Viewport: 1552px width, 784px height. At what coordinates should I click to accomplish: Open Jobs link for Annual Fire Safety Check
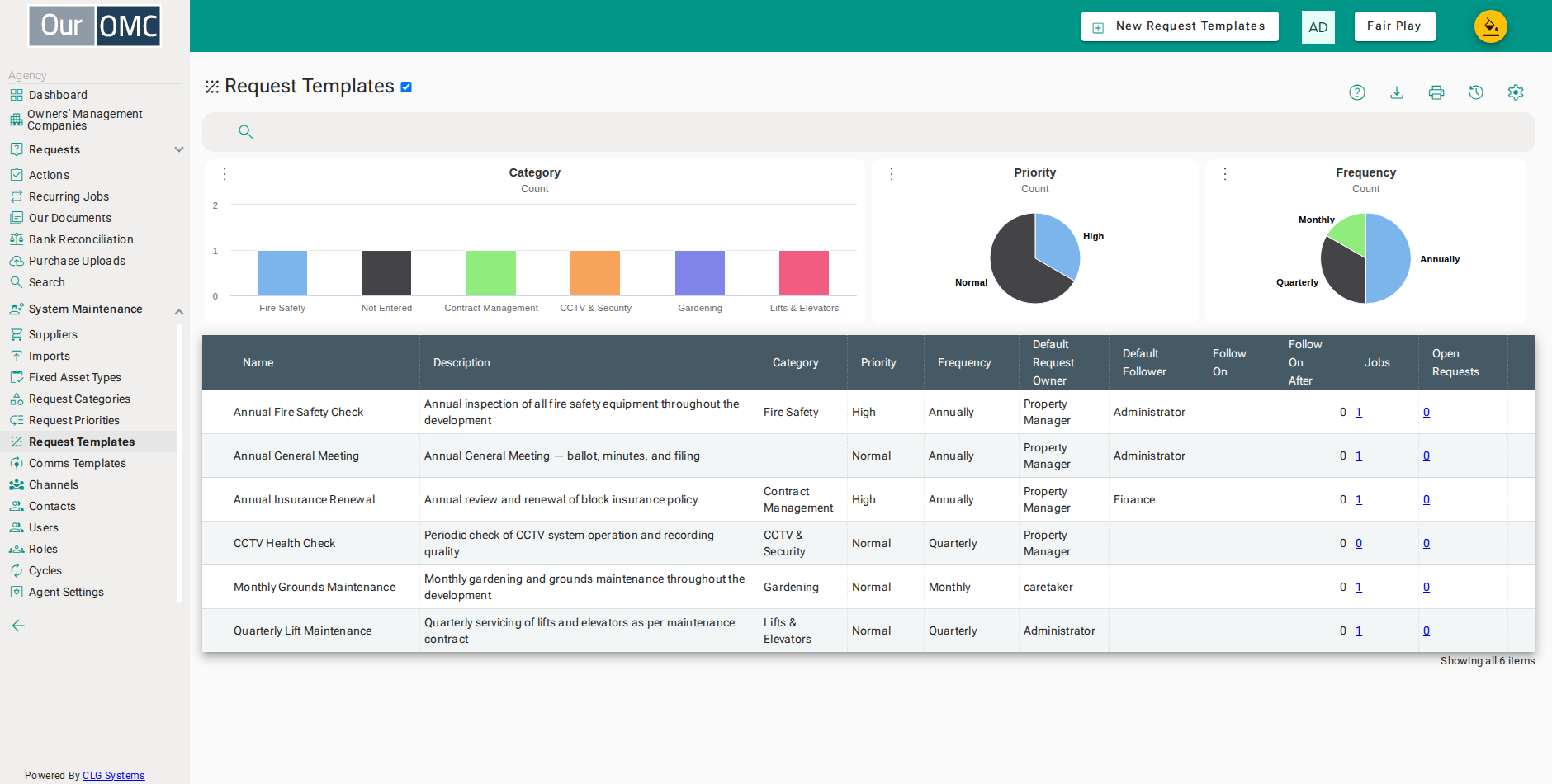point(1359,412)
